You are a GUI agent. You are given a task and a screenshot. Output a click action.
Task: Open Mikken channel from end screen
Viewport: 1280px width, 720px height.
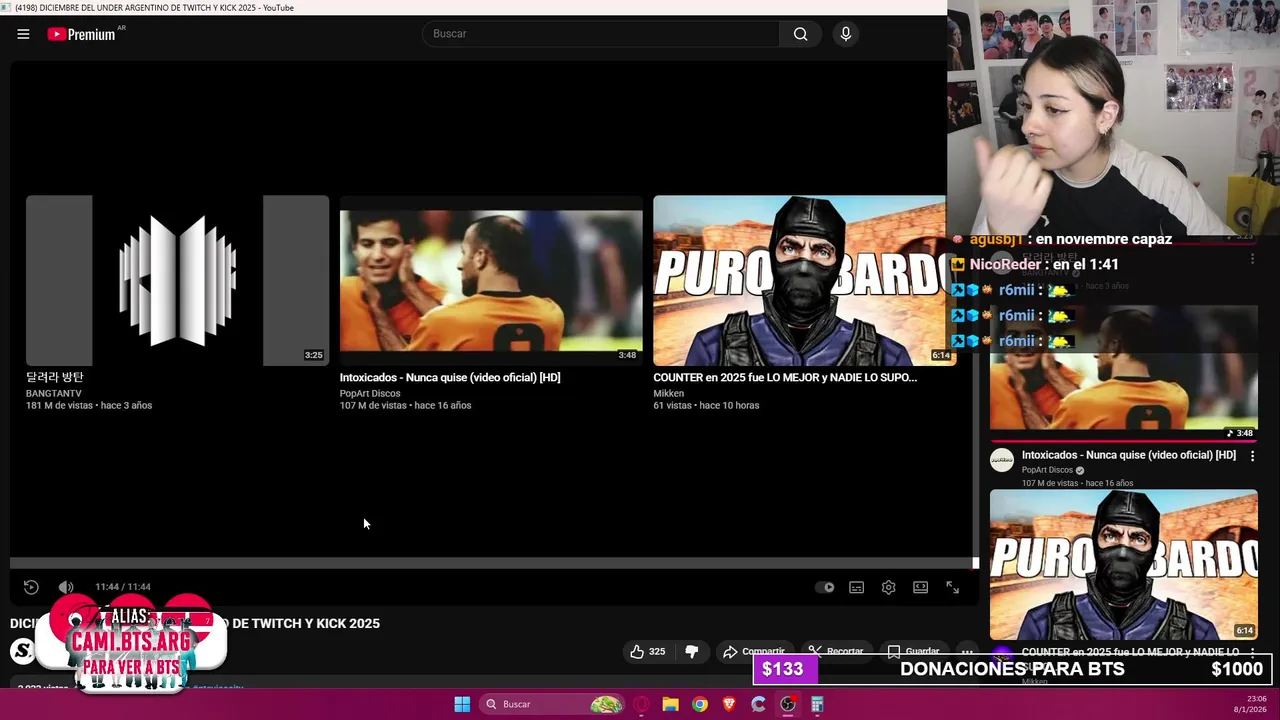tap(669, 393)
